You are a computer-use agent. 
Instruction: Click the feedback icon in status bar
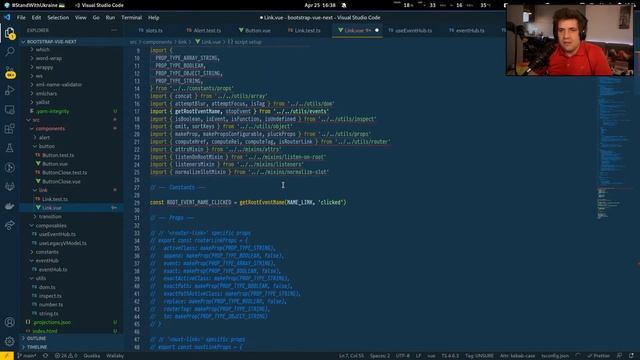619,356
